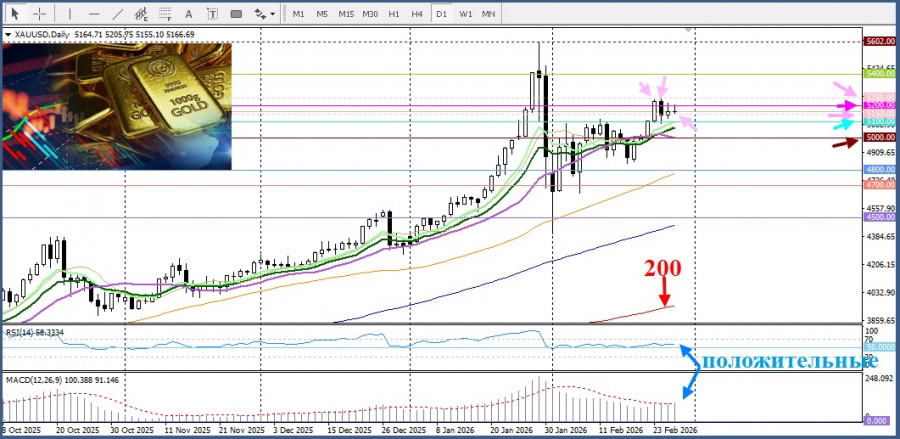Select the arrow cursor tool

tap(15, 14)
